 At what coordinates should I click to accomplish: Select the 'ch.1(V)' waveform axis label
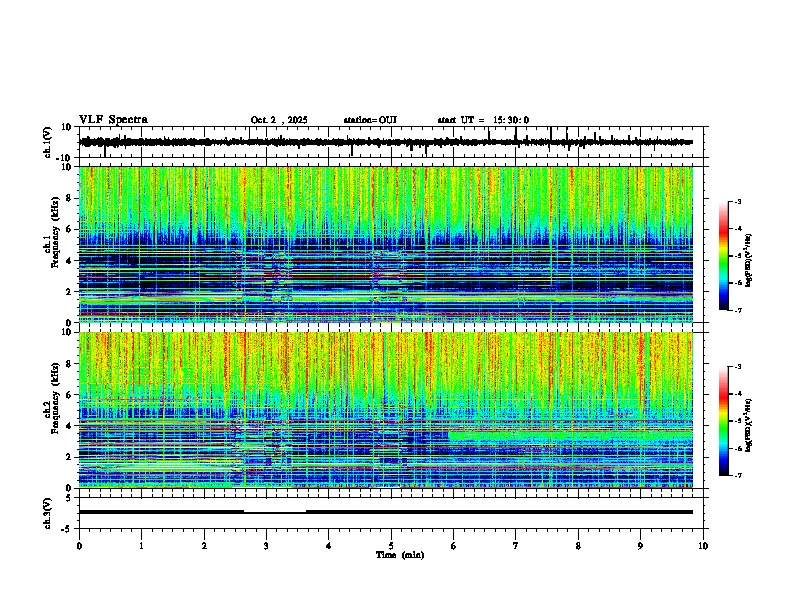pos(47,142)
